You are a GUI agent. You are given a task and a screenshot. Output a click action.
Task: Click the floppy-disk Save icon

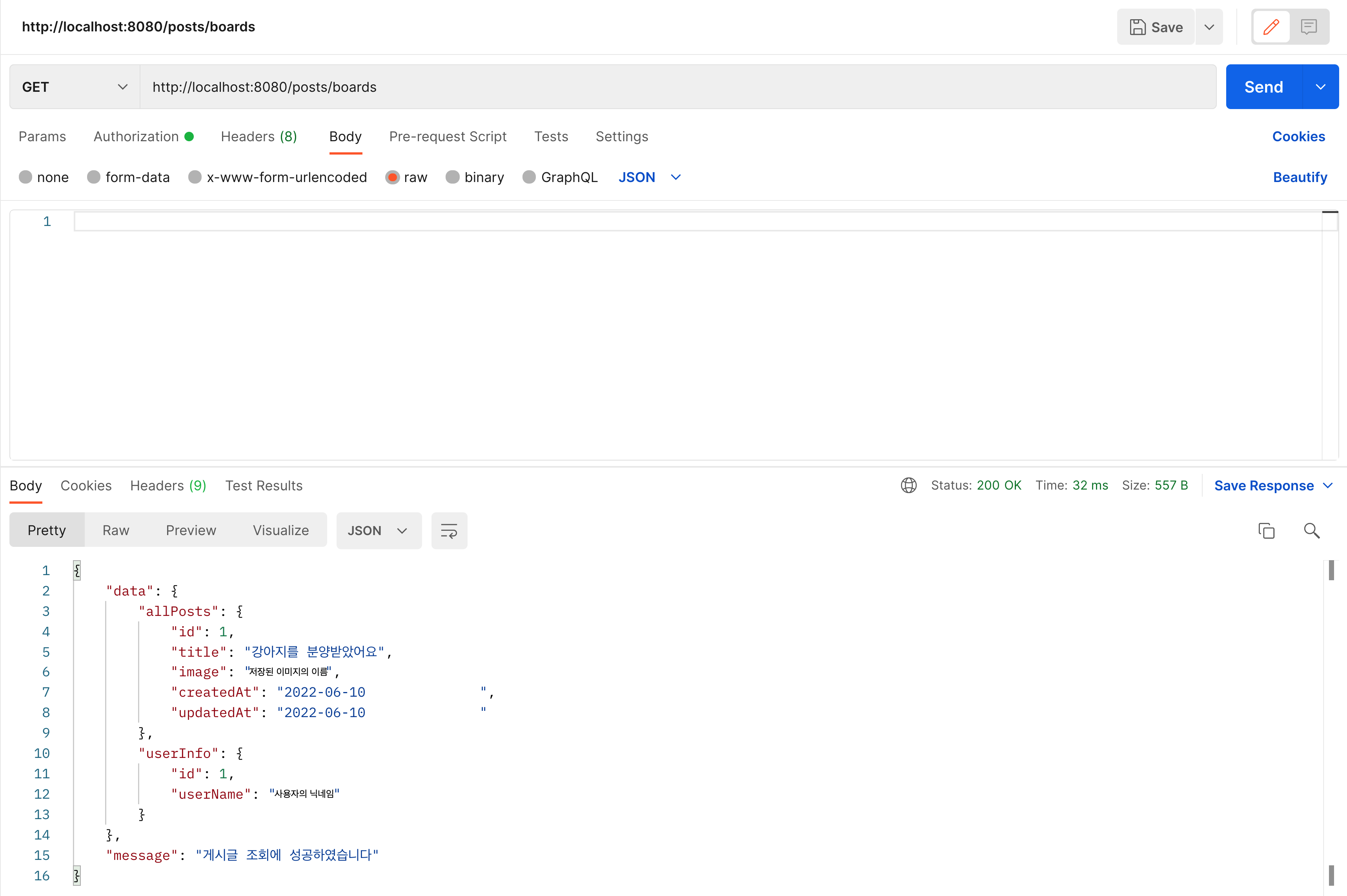tap(1138, 27)
